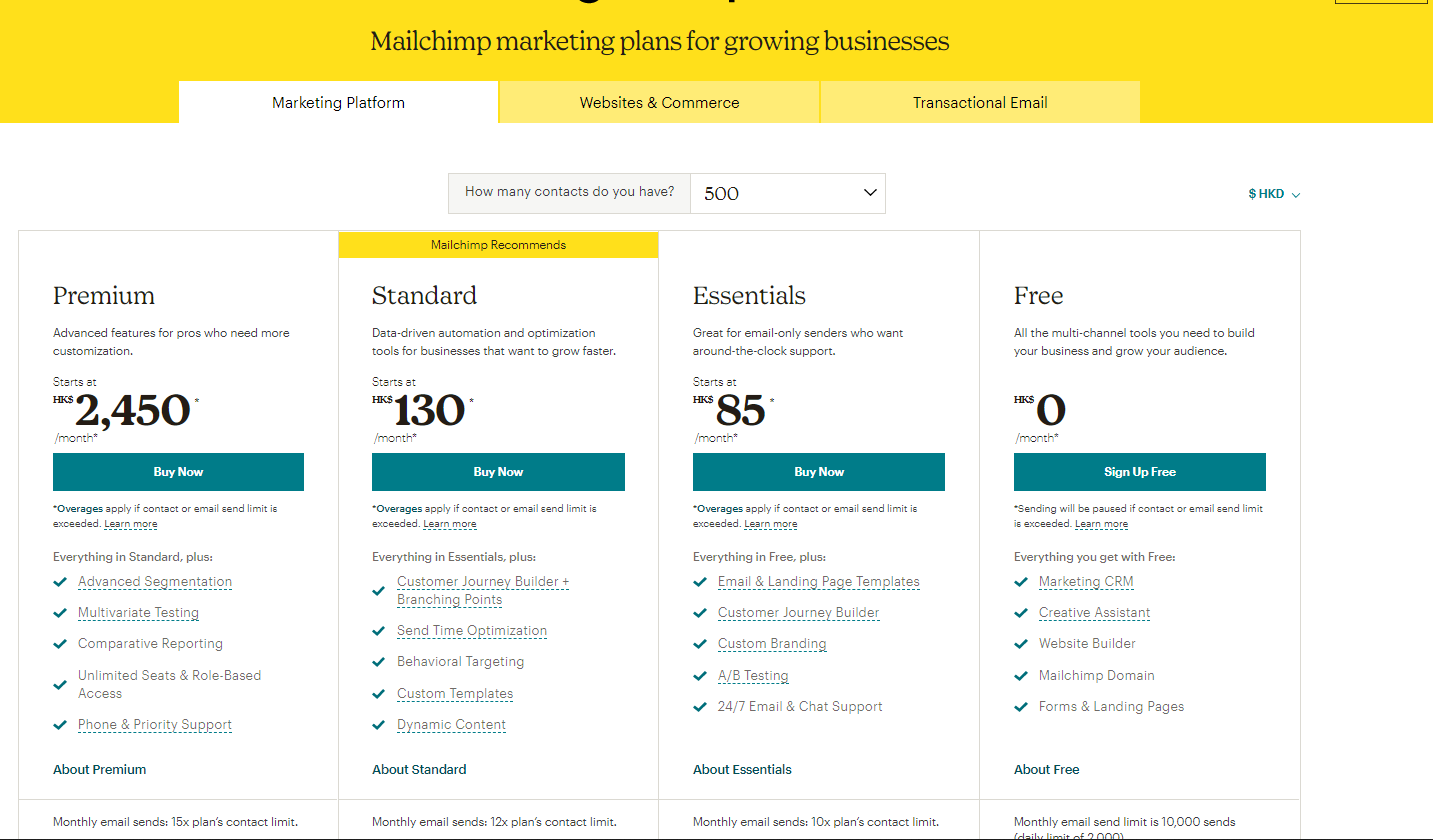Buy the Essentials plan now
1433x840 pixels.
[818, 472]
